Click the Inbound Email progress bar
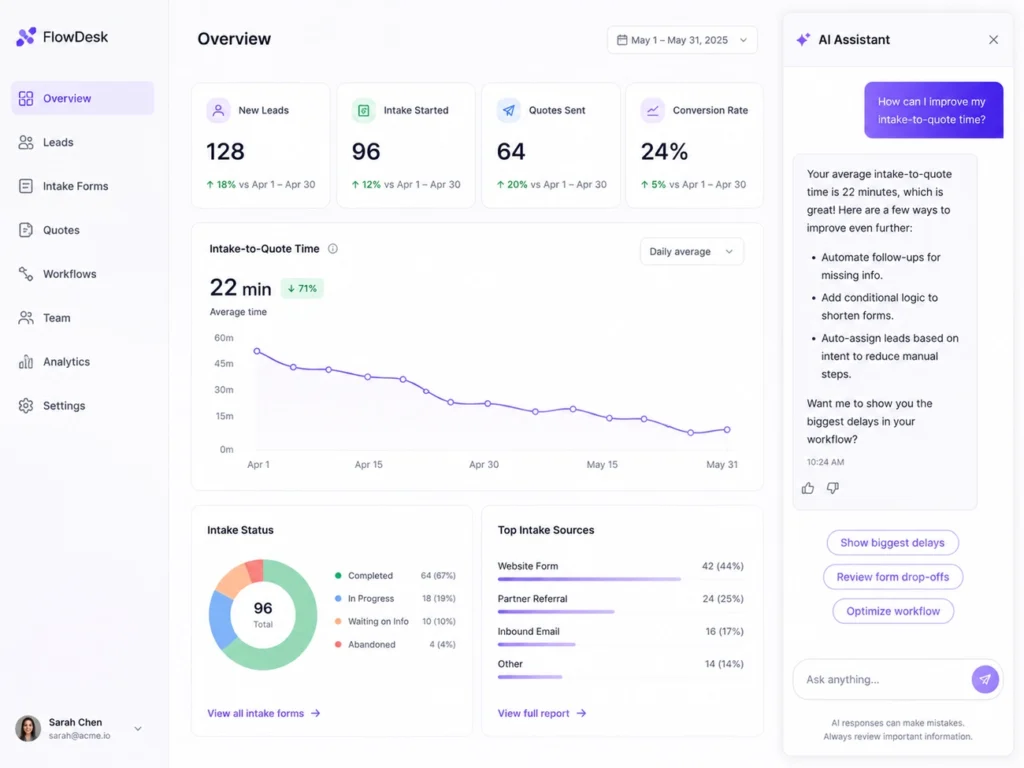 (537, 645)
